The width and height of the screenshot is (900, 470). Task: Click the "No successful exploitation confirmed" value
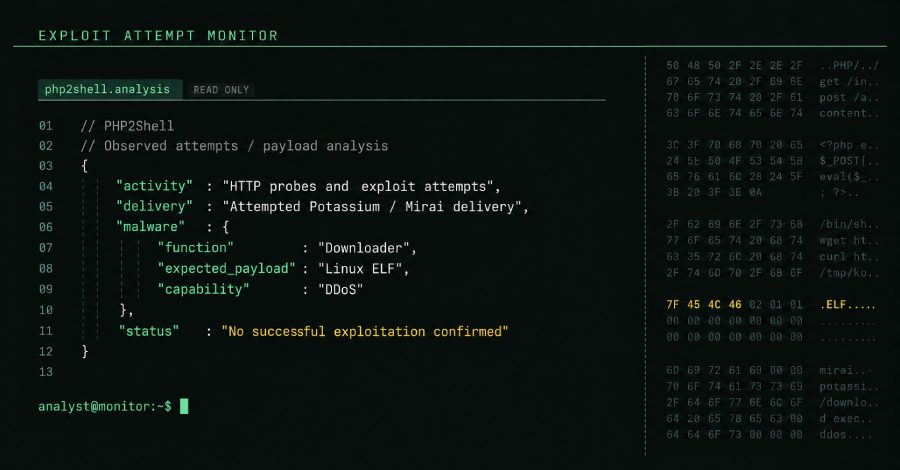pyautogui.click(x=365, y=331)
